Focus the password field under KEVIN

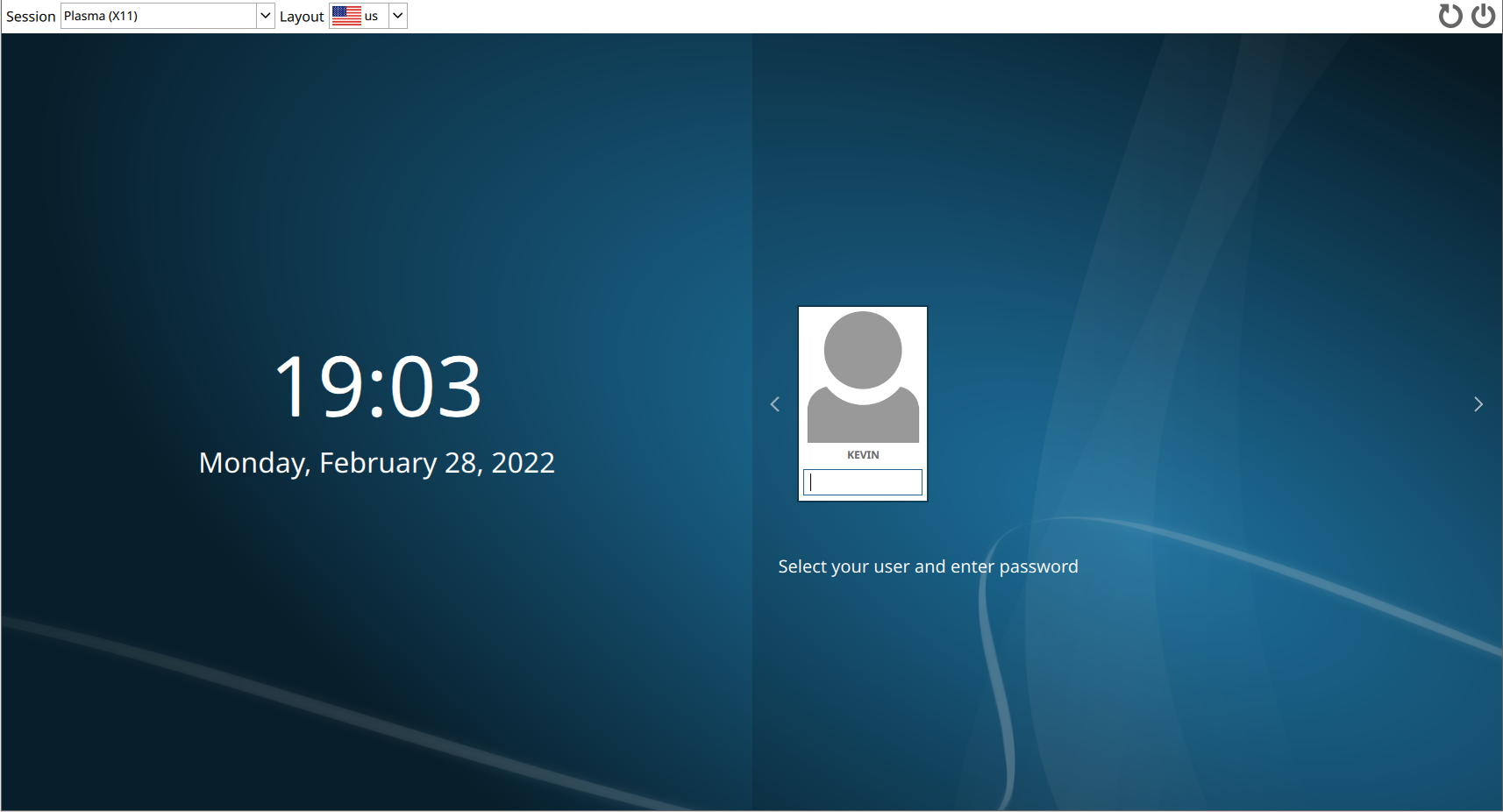click(863, 482)
